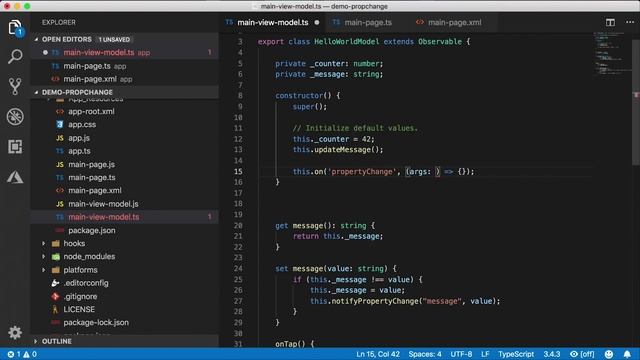Image resolution: width=640 pixels, height=360 pixels.
Task: Close unsaved main-view-model.ts tab via dot
Action: (x=317, y=22)
